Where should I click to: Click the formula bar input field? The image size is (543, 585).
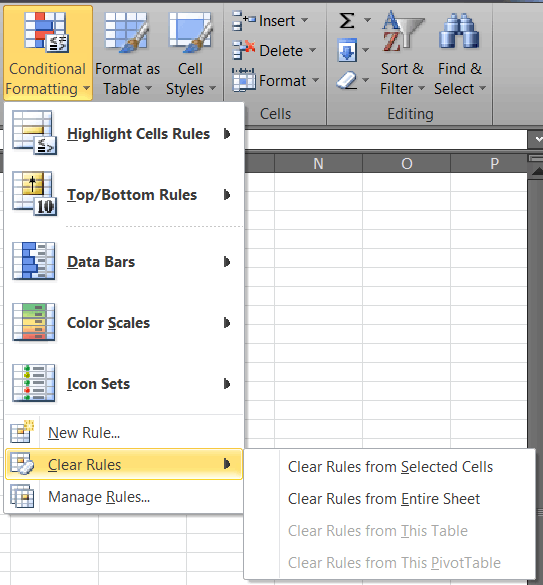(x=386, y=140)
